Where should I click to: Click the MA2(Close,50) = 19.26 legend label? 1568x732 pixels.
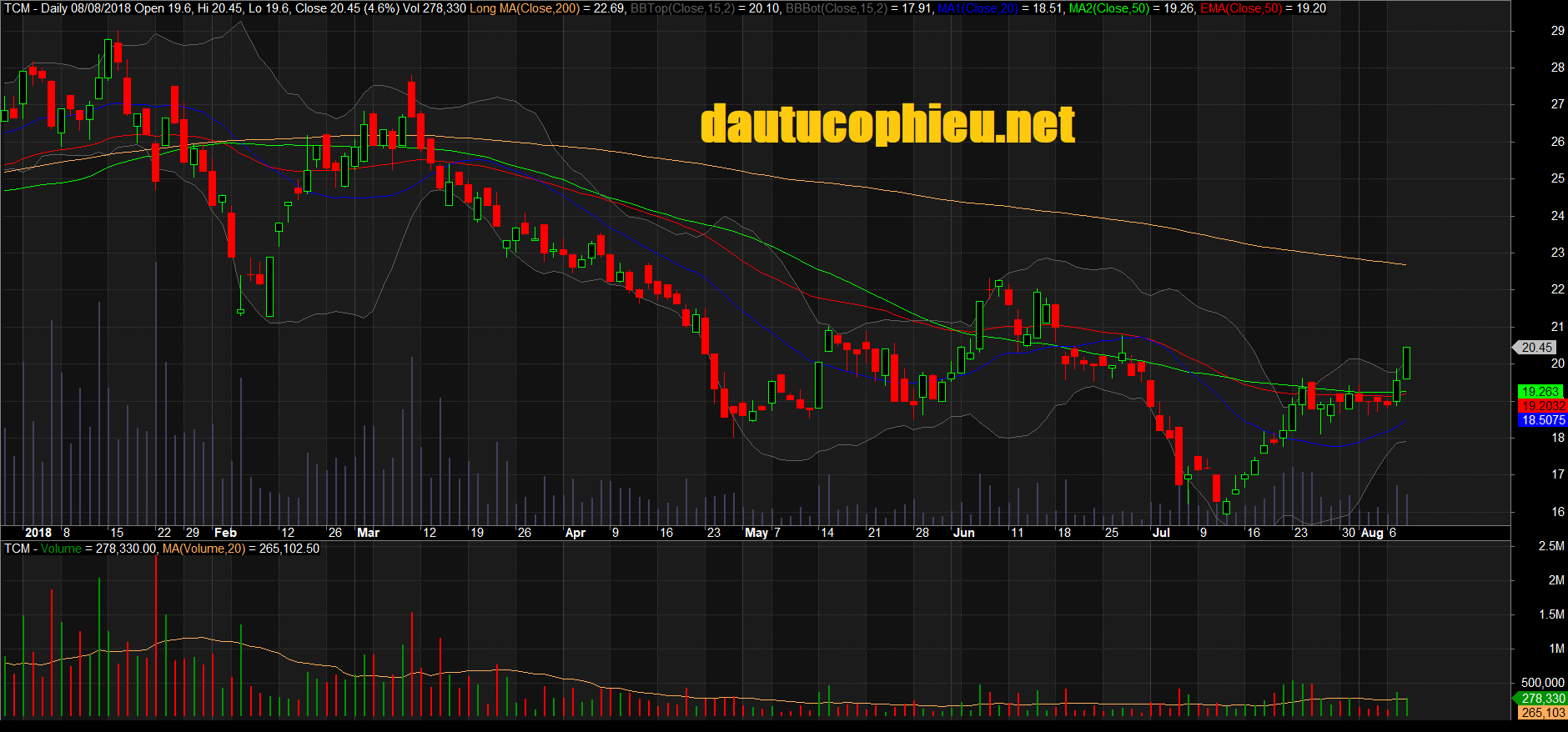point(1132,8)
